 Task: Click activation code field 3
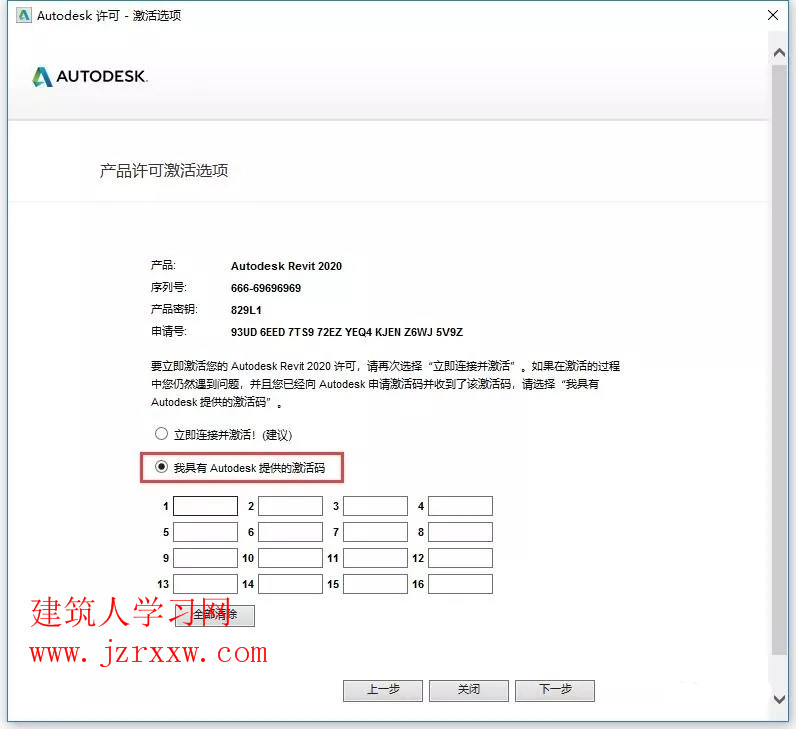click(375, 506)
